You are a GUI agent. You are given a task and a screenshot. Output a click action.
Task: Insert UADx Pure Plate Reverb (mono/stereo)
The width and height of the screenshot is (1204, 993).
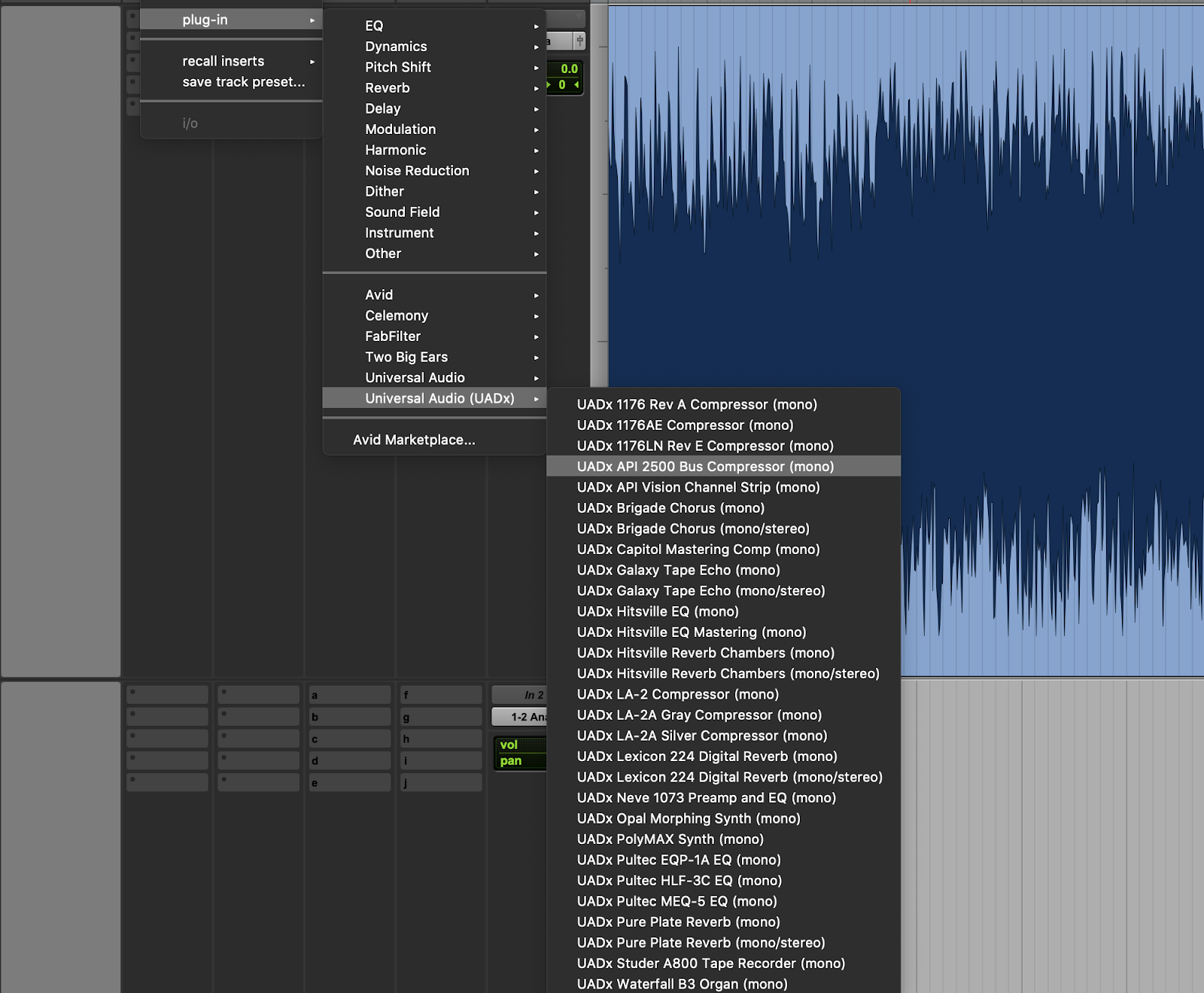pyautogui.click(x=723, y=943)
